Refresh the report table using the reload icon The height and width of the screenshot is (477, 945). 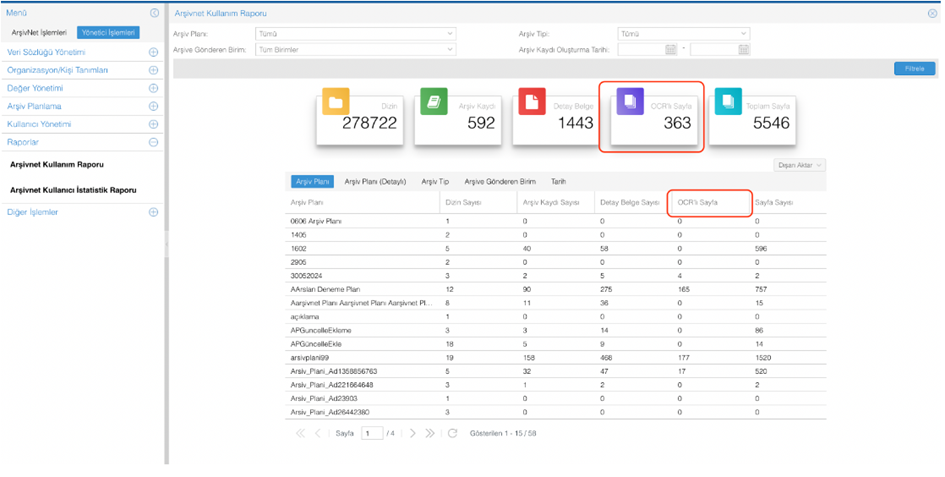pos(452,434)
